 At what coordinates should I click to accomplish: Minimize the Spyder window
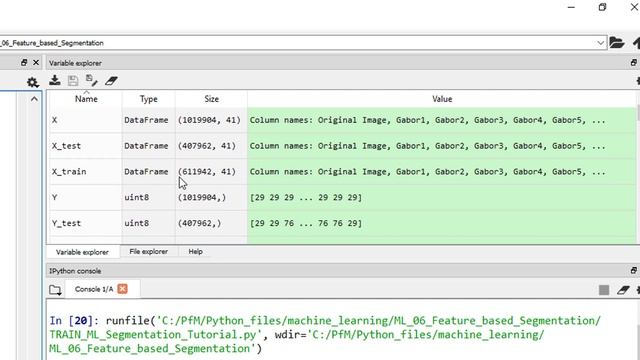571,7
